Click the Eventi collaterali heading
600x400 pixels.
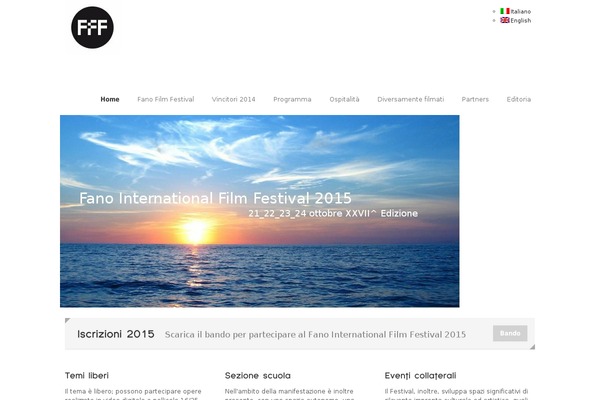pyautogui.click(x=420, y=376)
